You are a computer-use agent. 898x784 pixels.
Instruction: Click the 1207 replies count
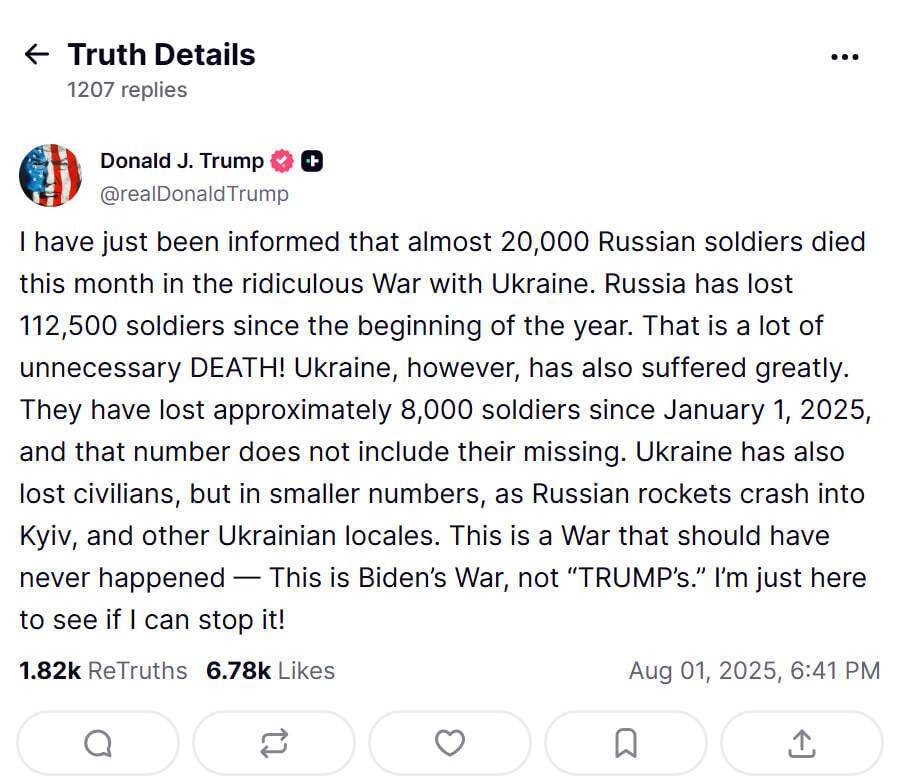(127, 90)
